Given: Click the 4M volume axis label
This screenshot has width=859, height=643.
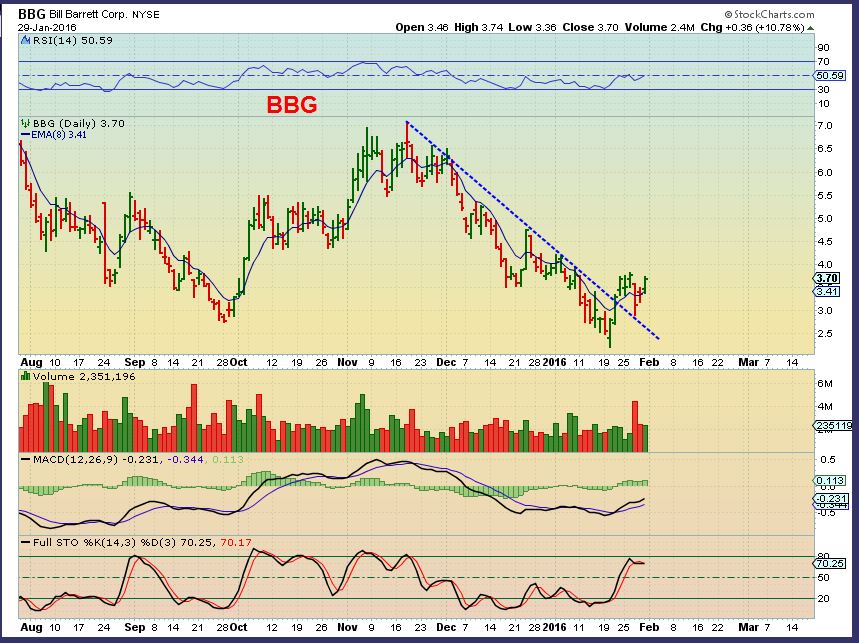Looking at the screenshot, I should [825, 407].
